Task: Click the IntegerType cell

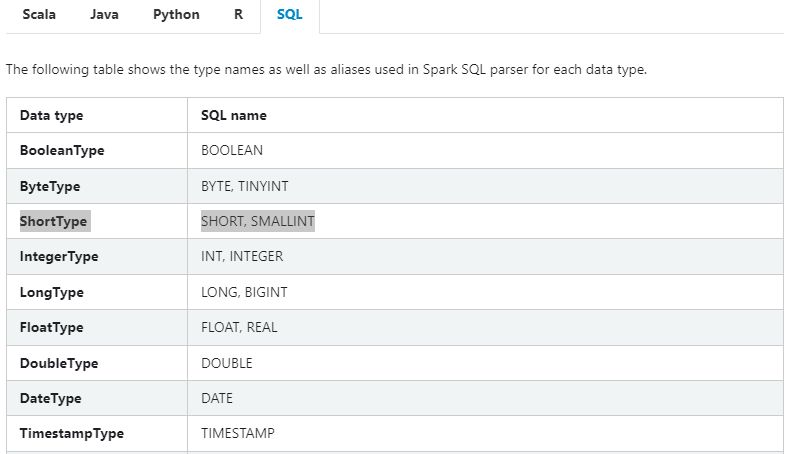Action: coord(59,256)
